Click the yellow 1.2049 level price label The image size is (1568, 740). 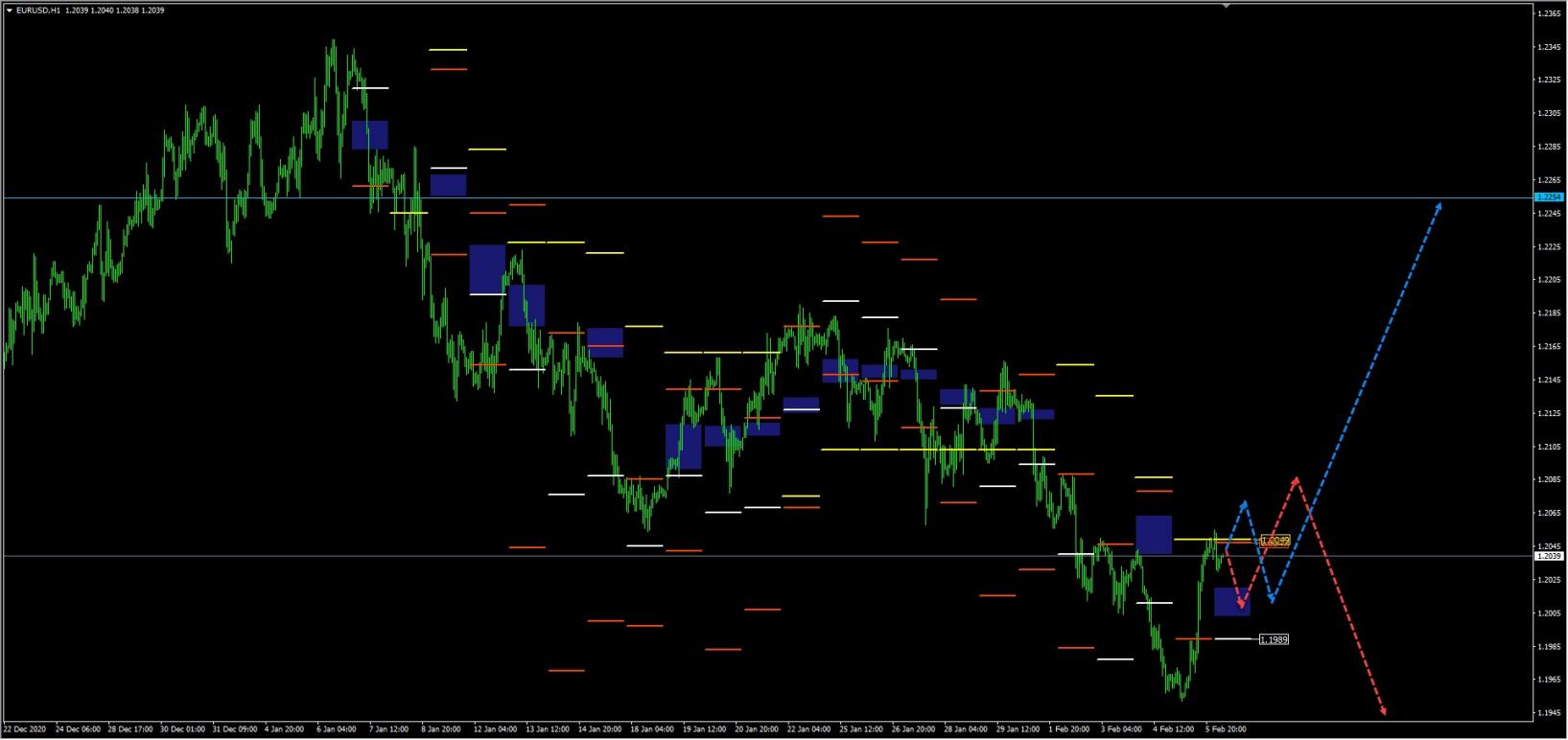point(1275,542)
